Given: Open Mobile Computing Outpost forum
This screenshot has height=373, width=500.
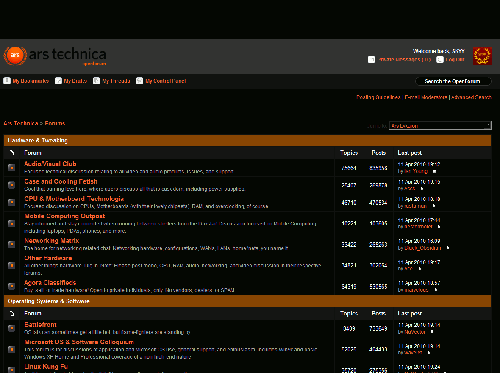Looking at the screenshot, I should coord(65,216).
